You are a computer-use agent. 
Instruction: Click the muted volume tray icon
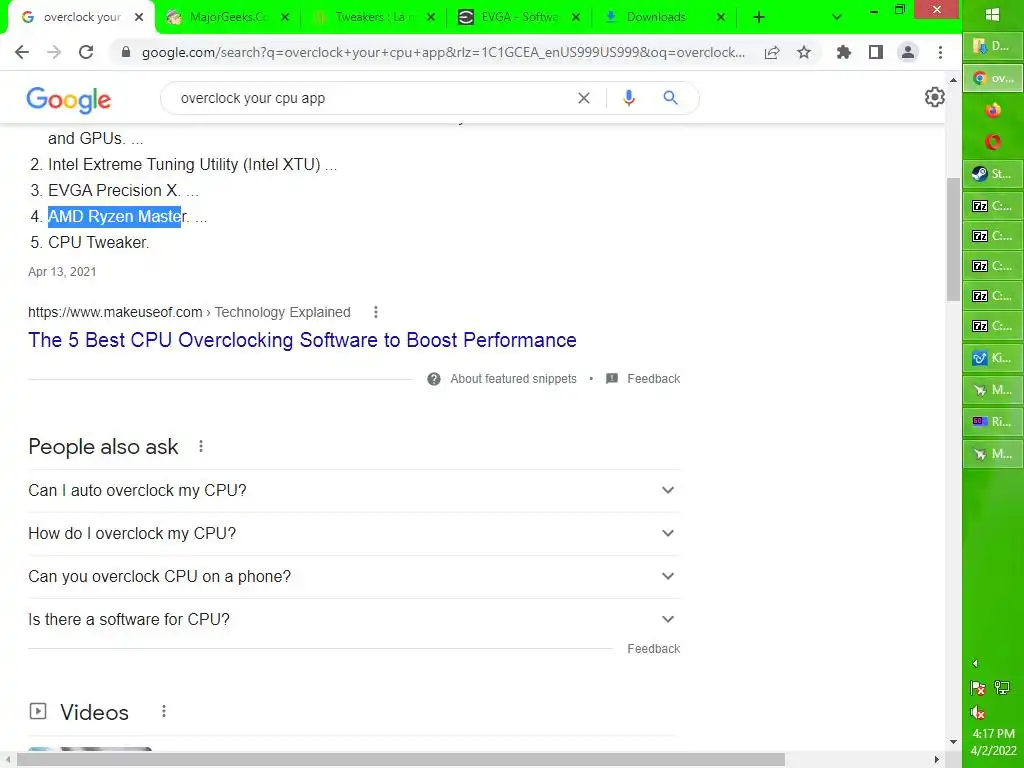[978, 712]
